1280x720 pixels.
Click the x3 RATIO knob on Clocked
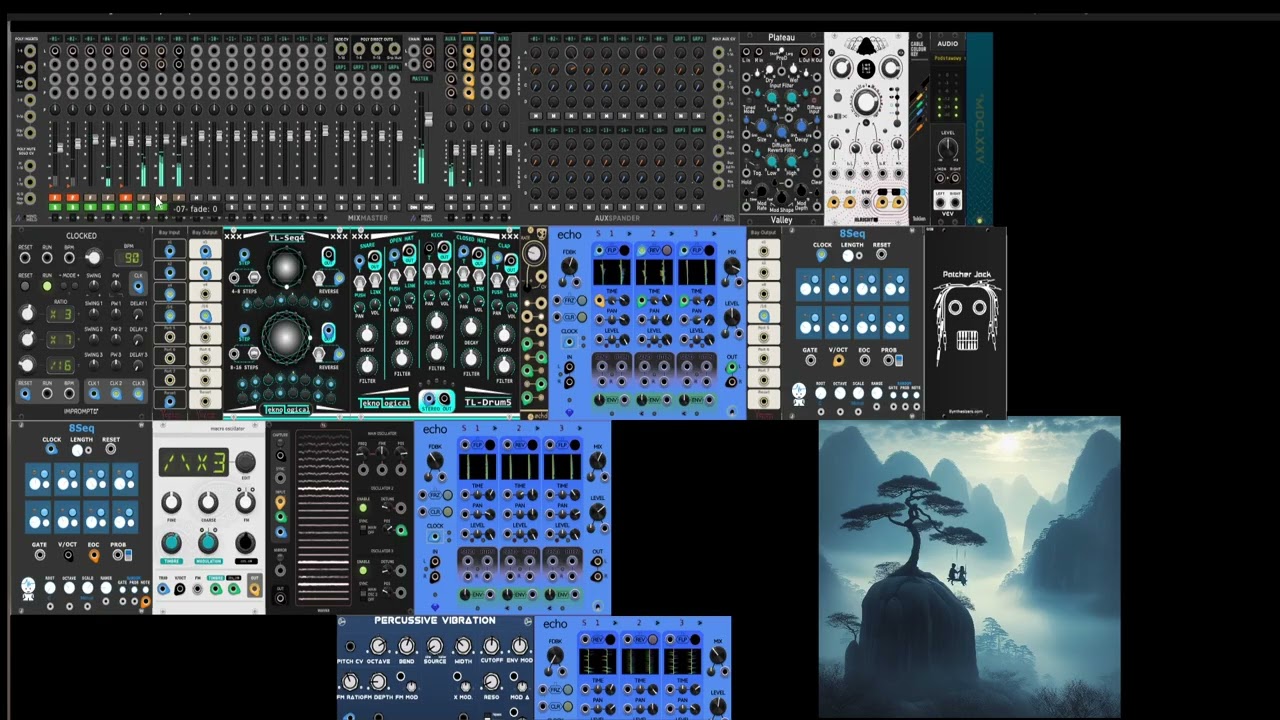tap(27, 314)
